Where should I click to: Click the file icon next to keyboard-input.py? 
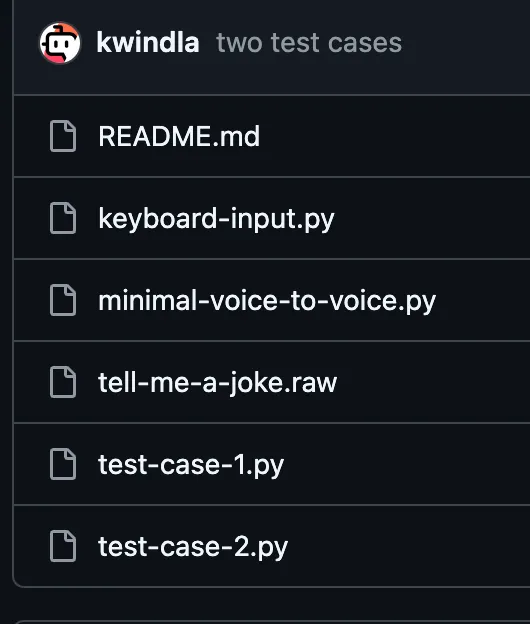pos(63,218)
